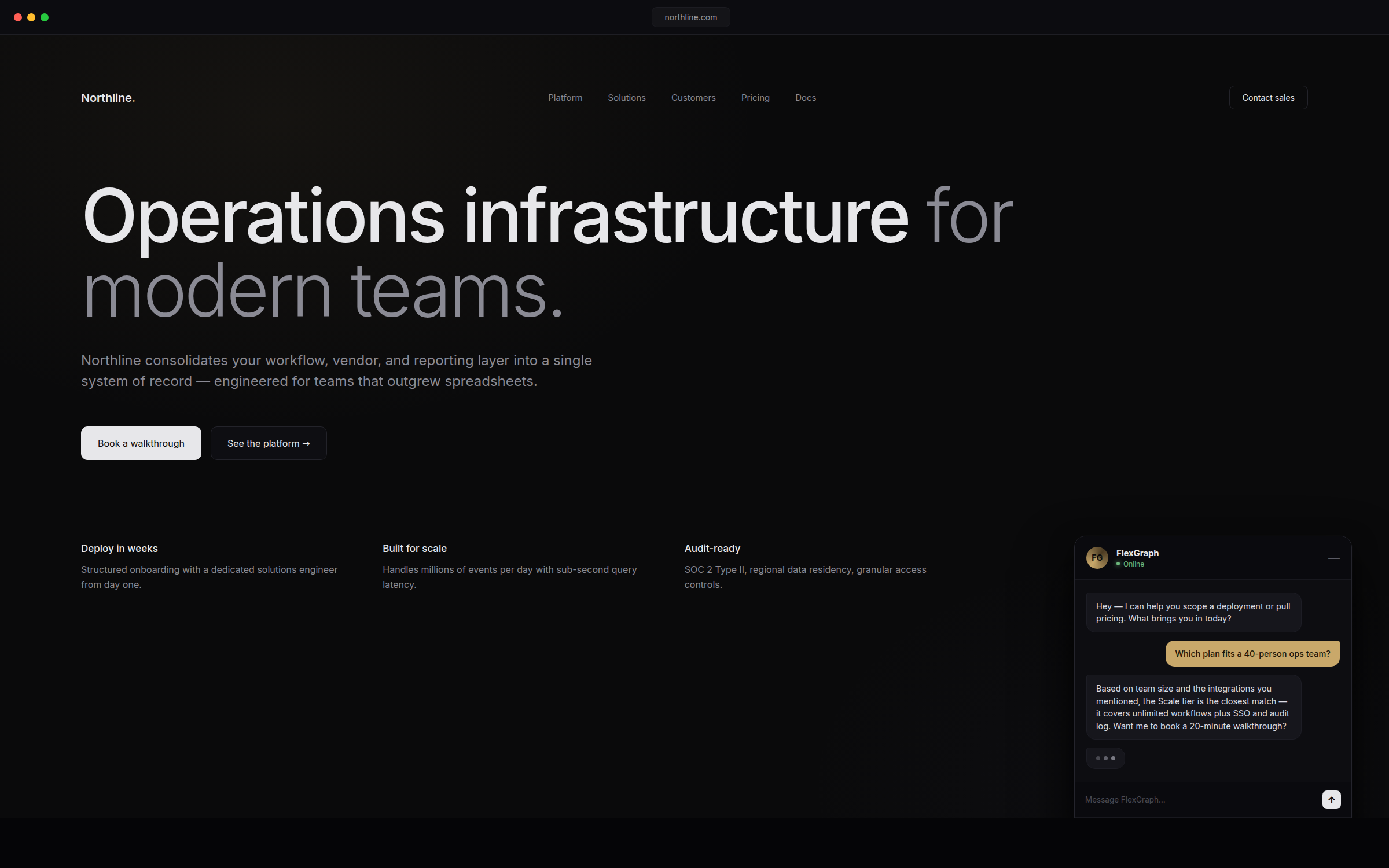1389x868 pixels.
Task: Open the Platform nav menu
Action: click(x=565, y=98)
